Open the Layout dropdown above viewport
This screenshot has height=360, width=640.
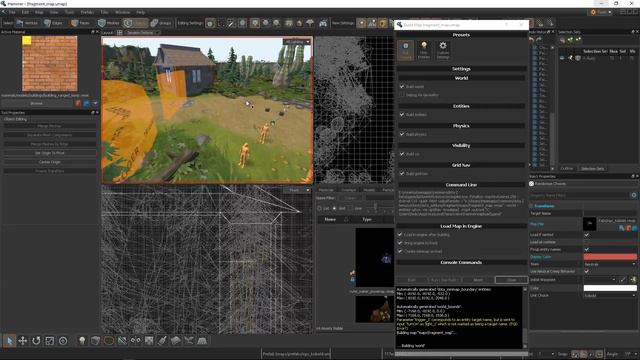(x=142, y=32)
